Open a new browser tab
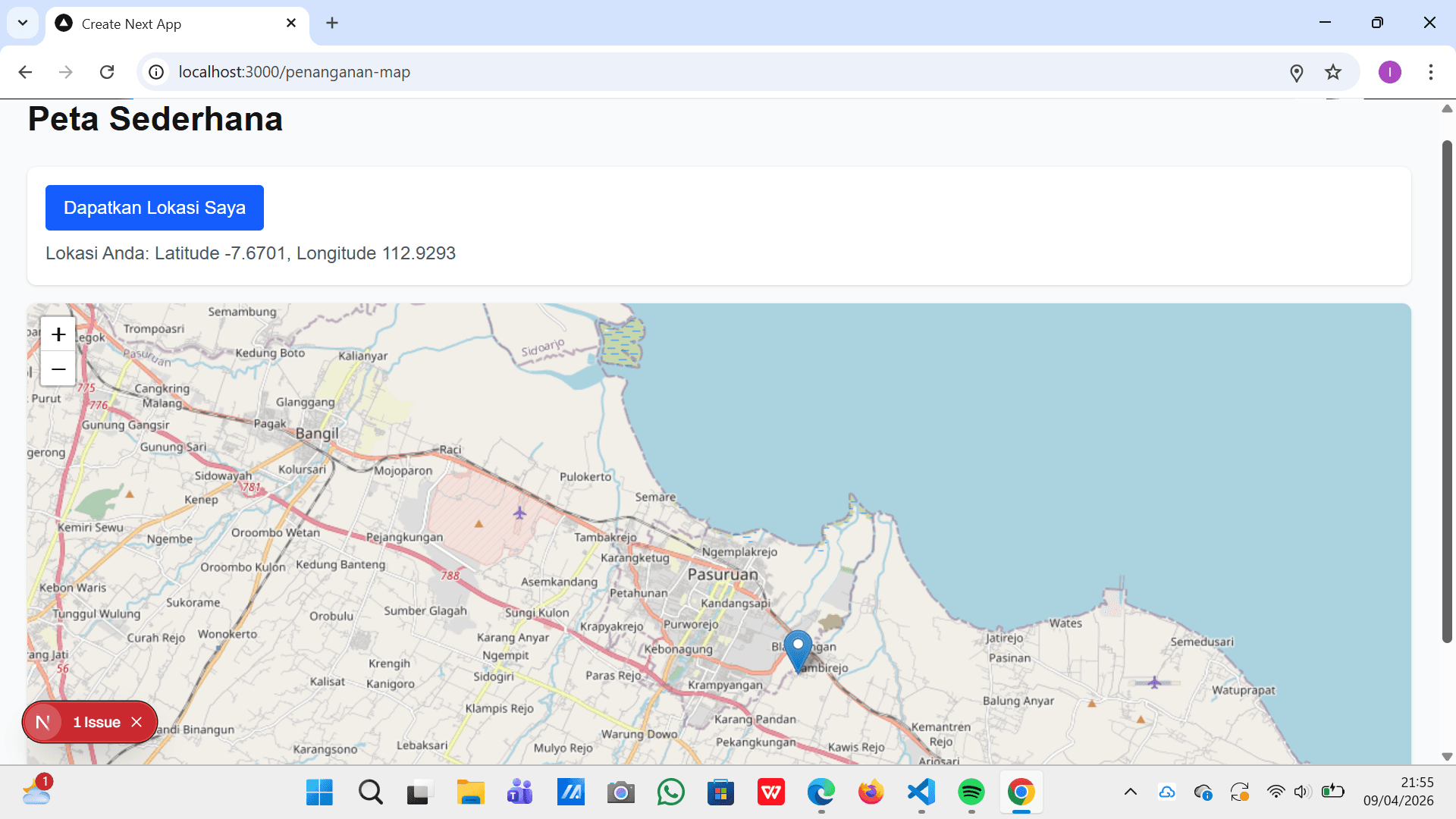This screenshot has height=819, width=1456. pyautogui.click(x=332, y=23)
